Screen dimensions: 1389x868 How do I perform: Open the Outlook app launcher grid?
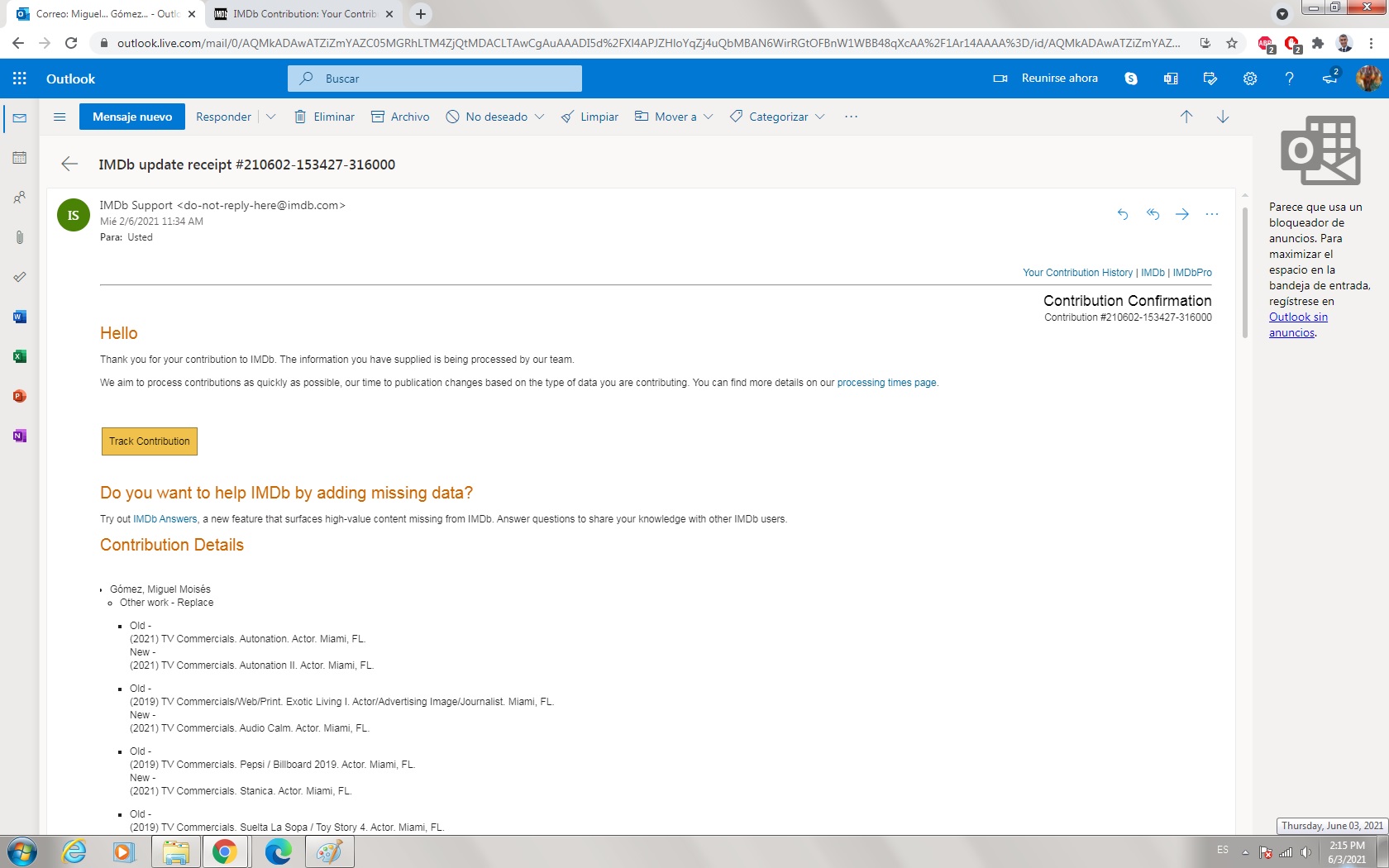click(20, 79)
